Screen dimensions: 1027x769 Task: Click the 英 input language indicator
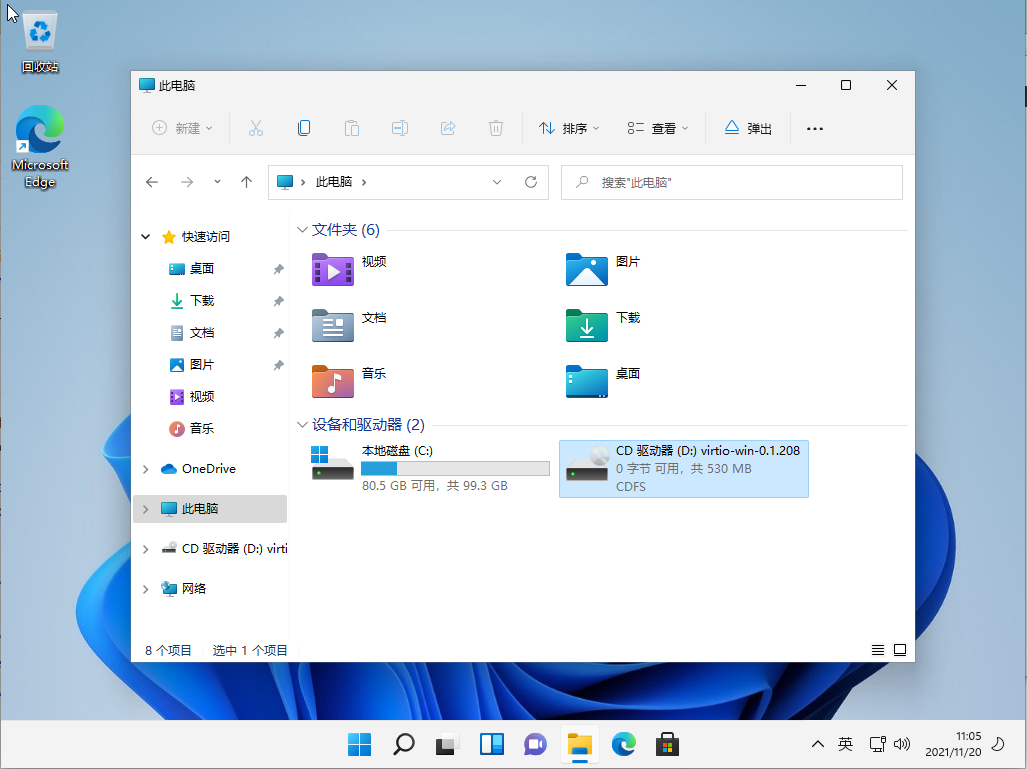845,744
